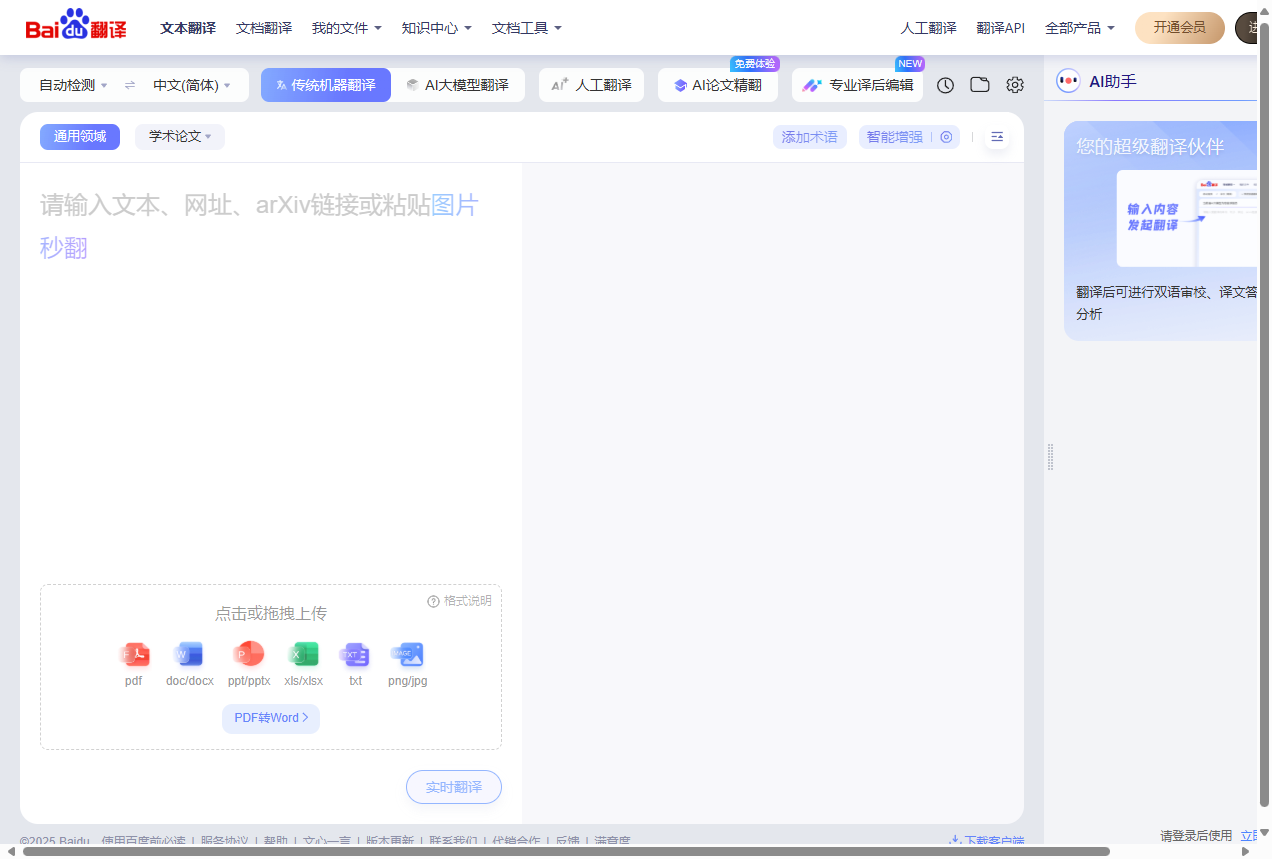Click the xls/xlsx spreadsheet upload icon
1272x859 pixels.
[x=303, y=655]
